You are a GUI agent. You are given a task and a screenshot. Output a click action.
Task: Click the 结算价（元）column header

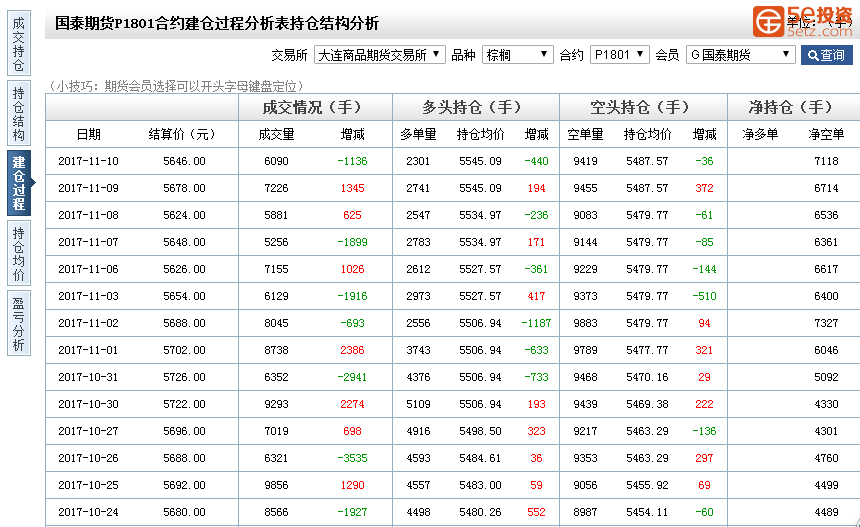(182, 134)
